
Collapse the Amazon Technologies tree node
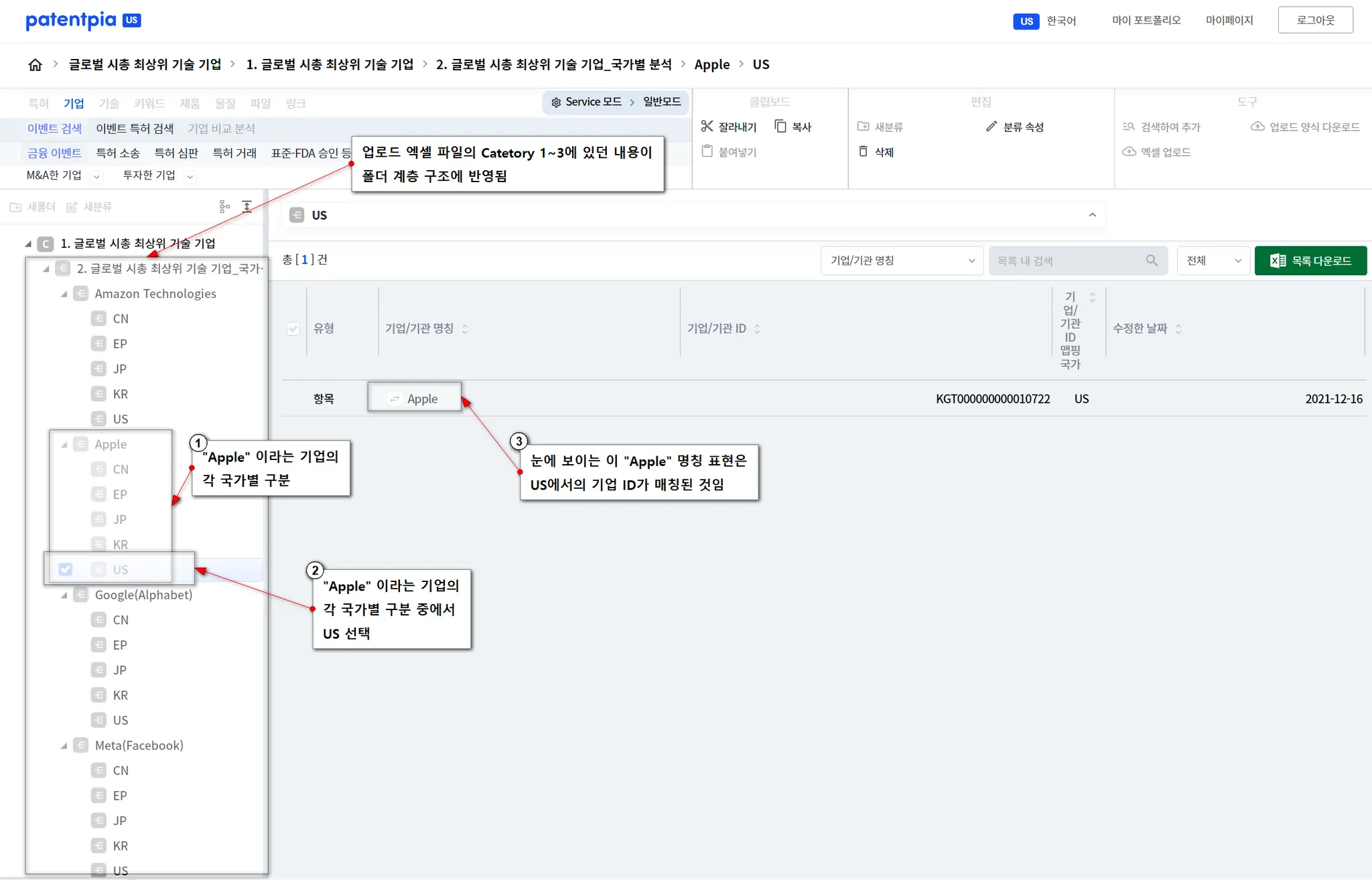[x=64, y=294]
